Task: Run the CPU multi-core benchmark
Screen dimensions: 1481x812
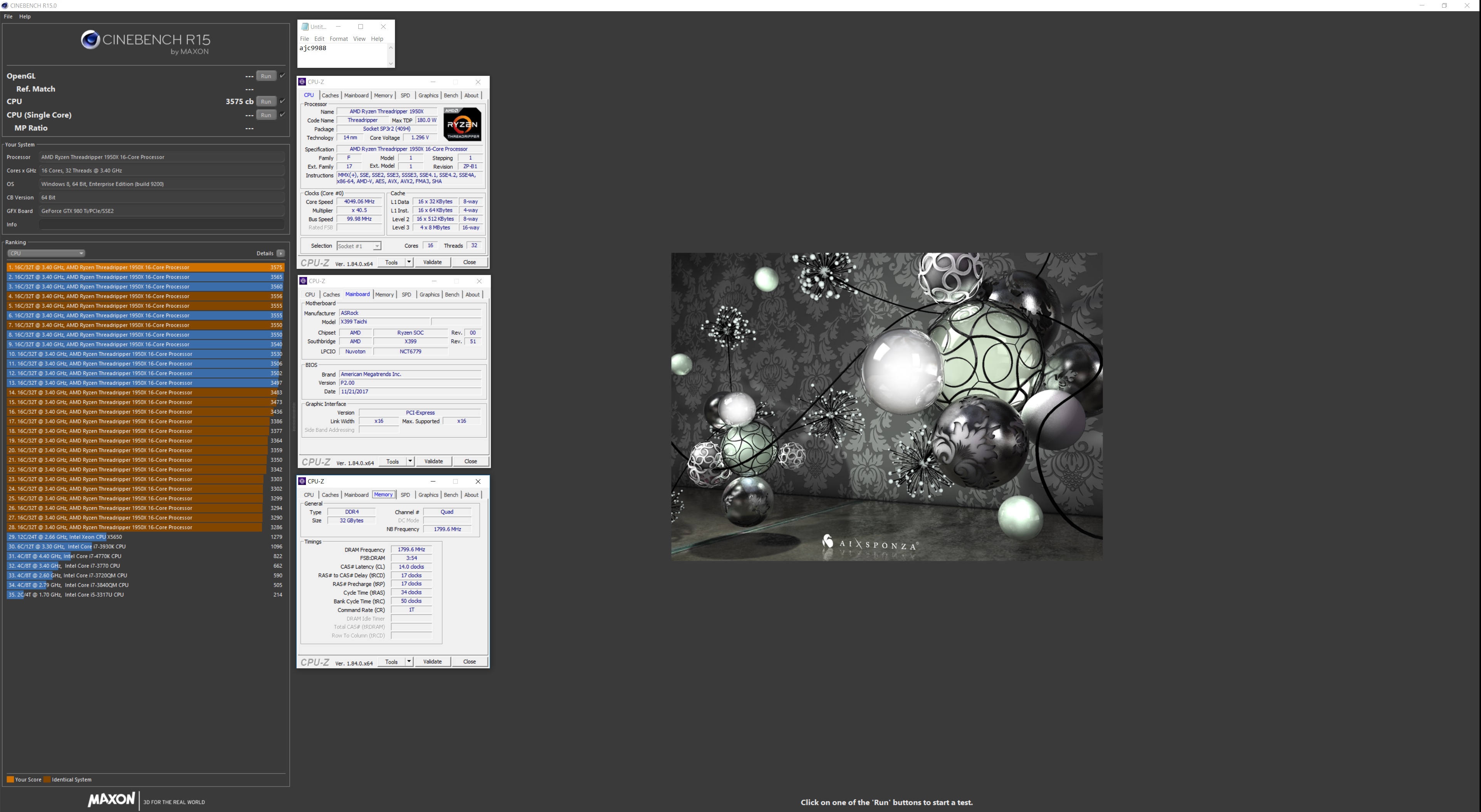Action: (265, 101)
